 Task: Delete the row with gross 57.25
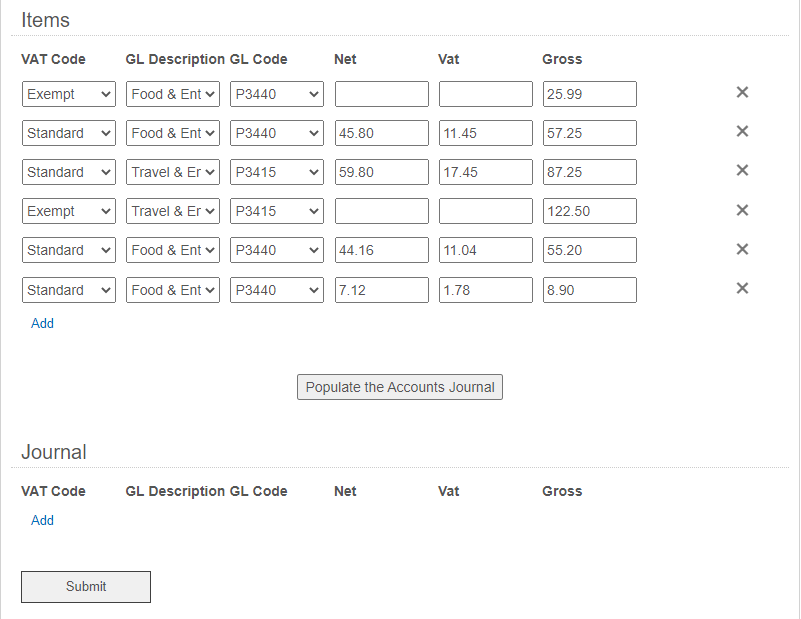coord(742,132)
